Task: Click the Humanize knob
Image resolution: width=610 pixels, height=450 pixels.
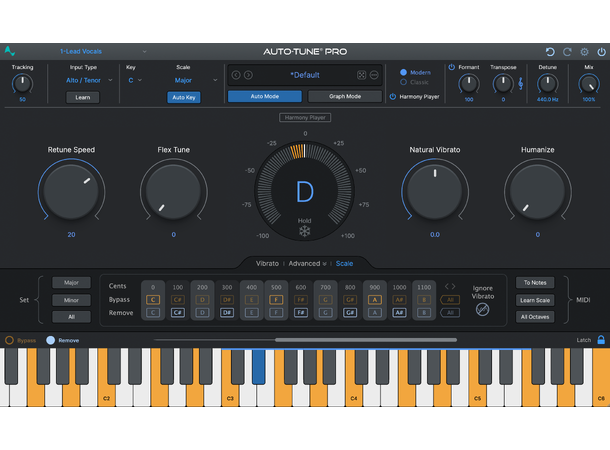Action: point(538,191)
